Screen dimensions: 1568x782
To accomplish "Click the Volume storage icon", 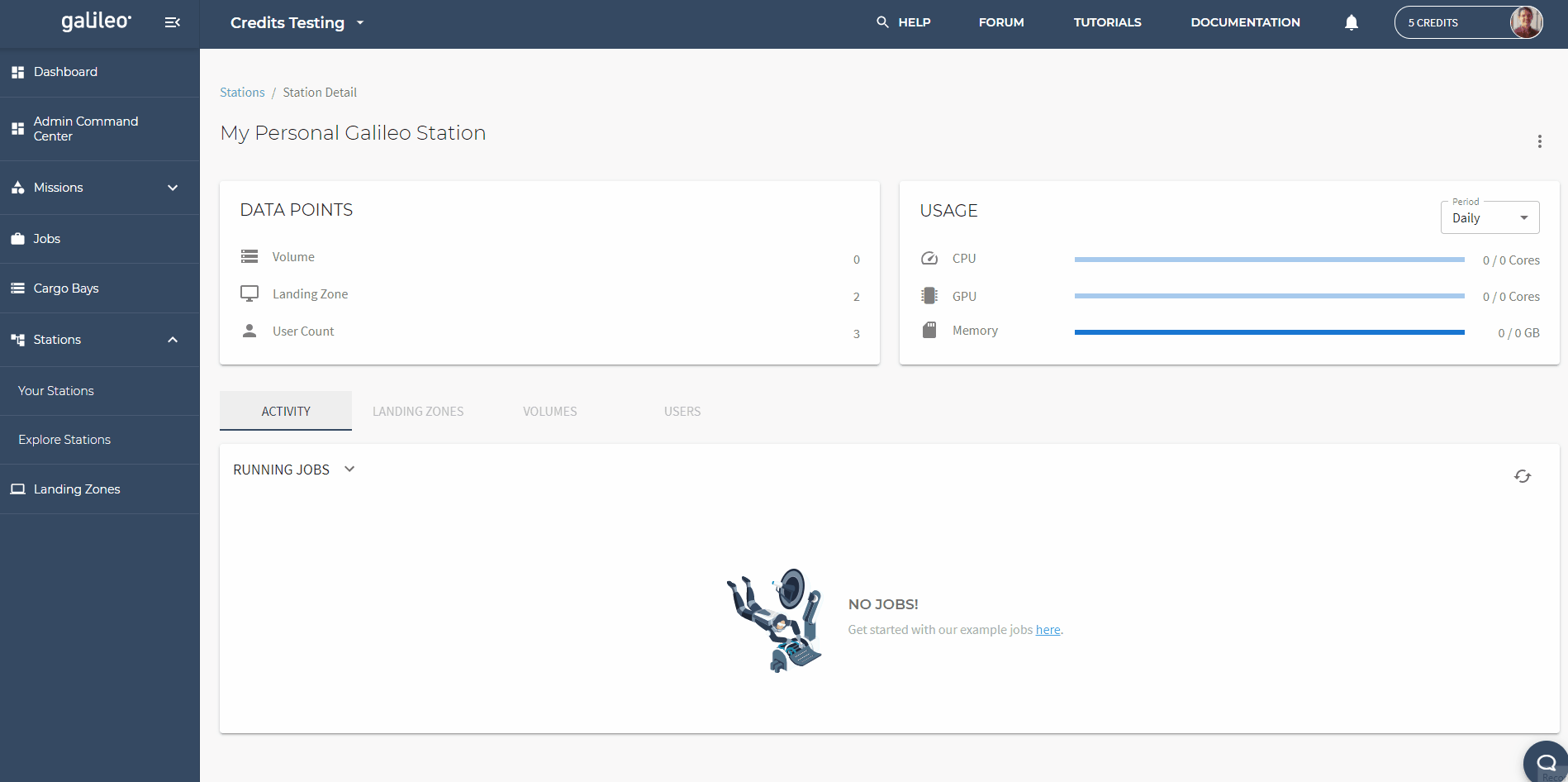I will click(x=249, y=256).
